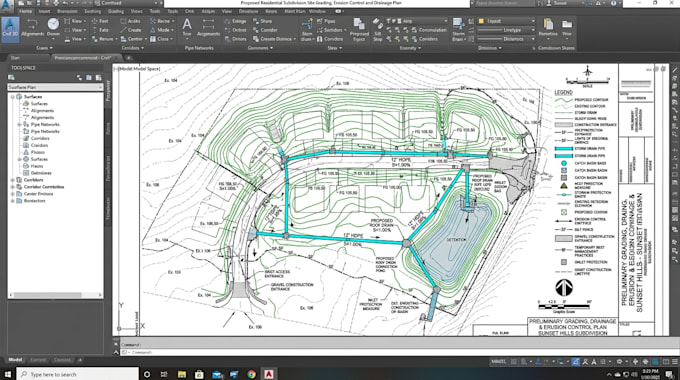
Task: Click the leftmost icon in the Toolspace header
Action: [x=11, y=78]
